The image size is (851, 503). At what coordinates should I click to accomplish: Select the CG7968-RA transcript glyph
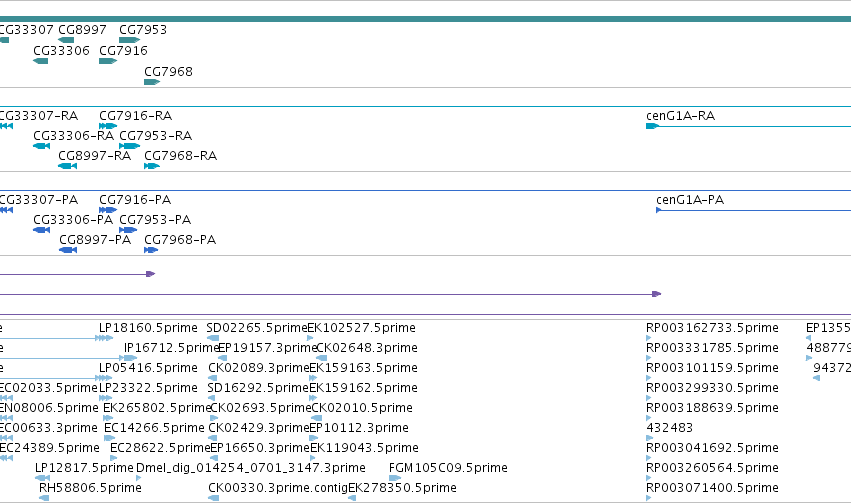152,166
